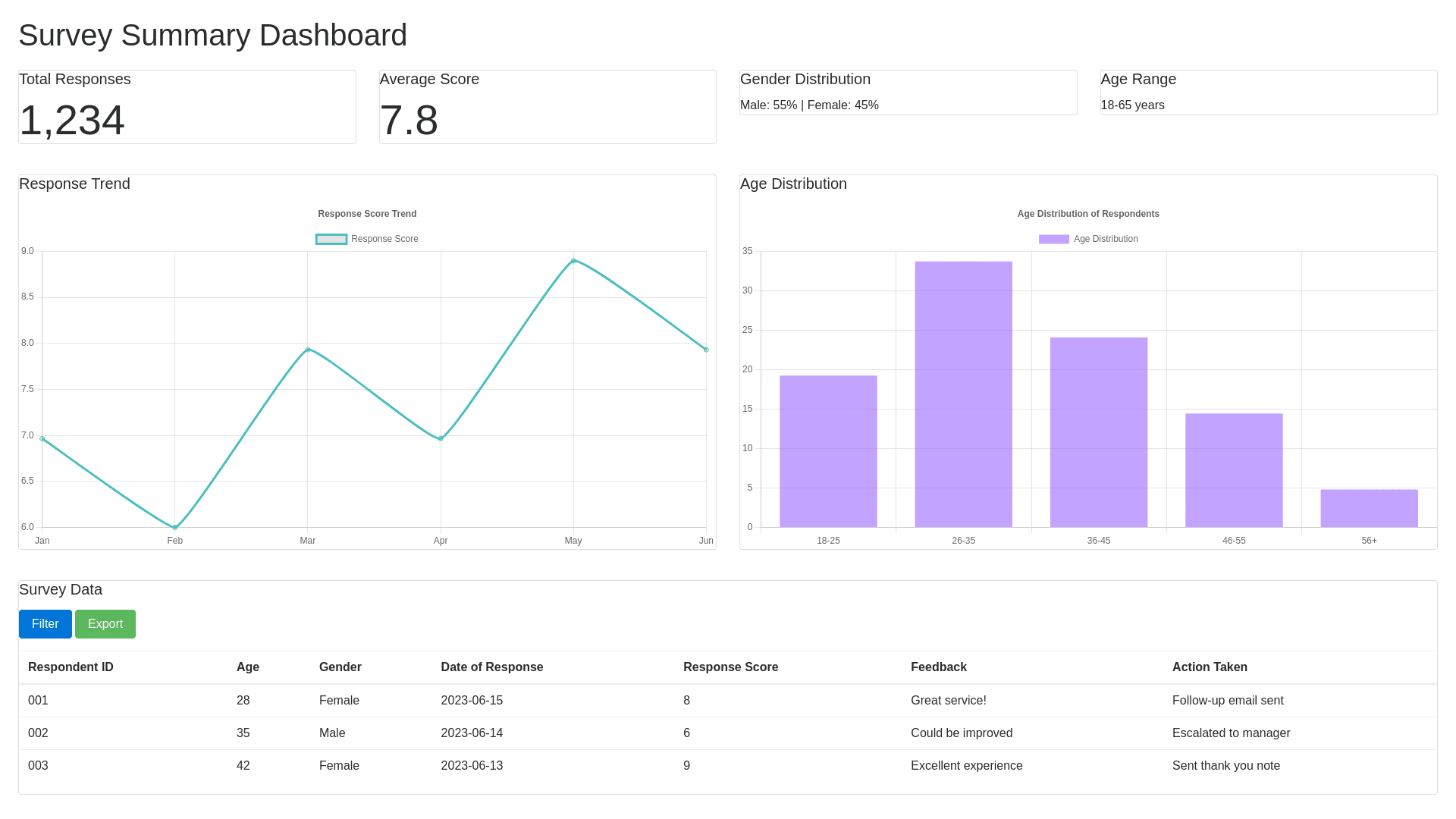
Task: Click the 18-25 age bar
Action: (x=828, y=451)
